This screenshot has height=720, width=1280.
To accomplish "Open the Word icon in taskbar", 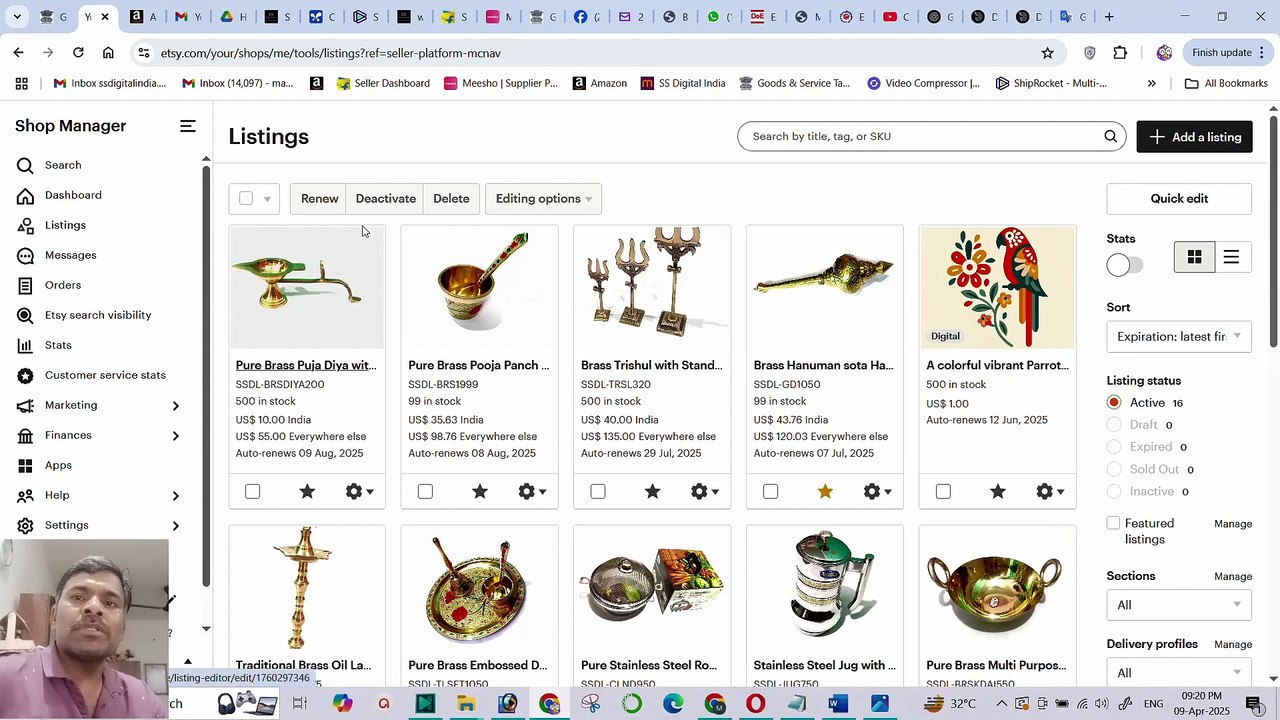I will tap(838, 704).
